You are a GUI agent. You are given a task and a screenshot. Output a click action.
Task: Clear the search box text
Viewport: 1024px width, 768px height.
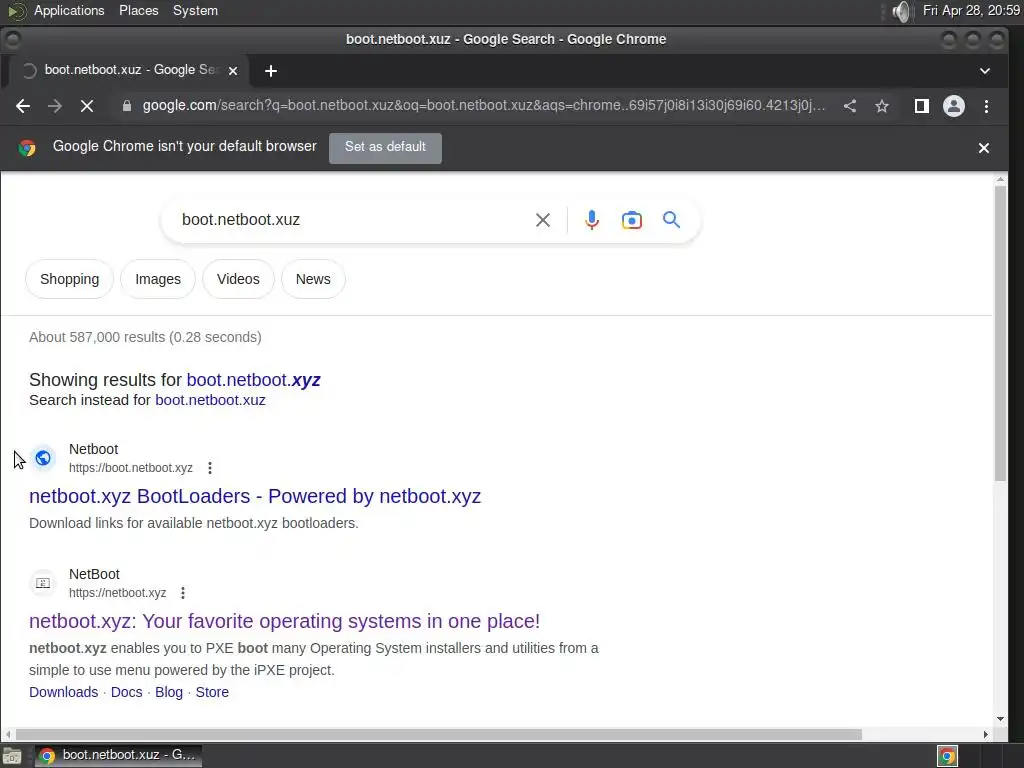(x=543, y=220)
